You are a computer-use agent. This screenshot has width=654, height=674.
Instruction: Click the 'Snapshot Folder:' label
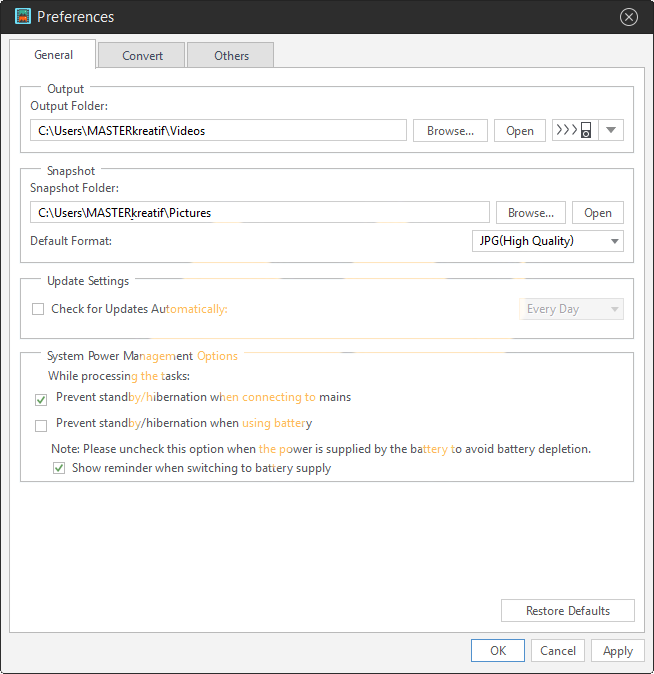74,188
